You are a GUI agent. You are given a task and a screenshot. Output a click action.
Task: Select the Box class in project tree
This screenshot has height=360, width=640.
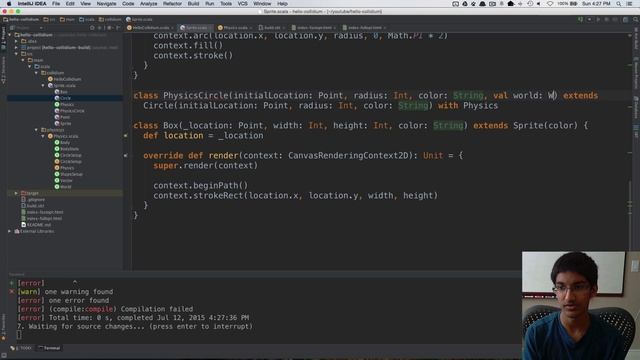pyautogui.click(x=61, y=92)
